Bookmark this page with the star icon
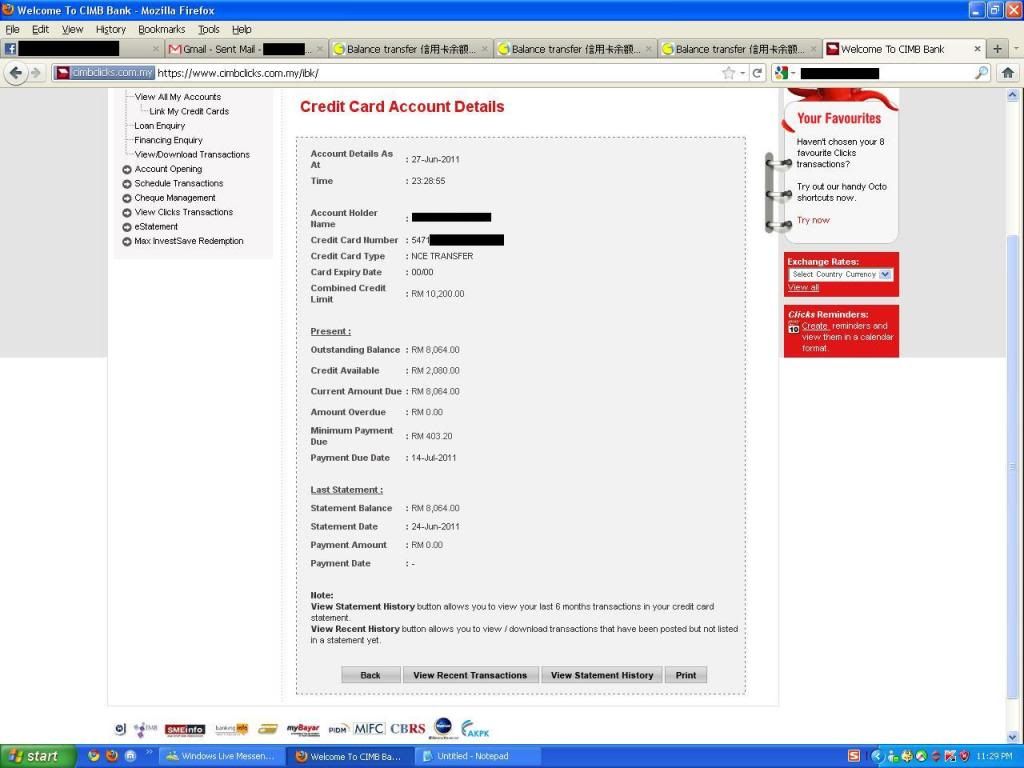The height and width of the screenshot is (768, 1024). 729,73
